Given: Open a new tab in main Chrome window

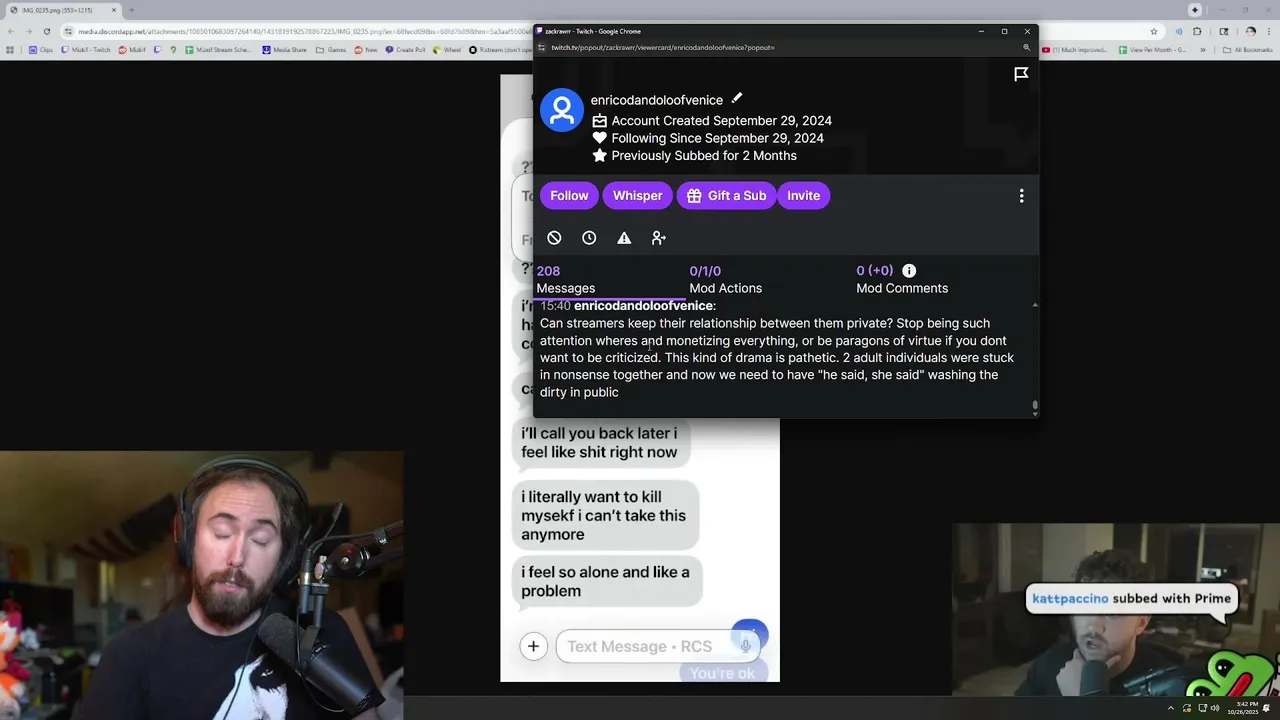Looking at the screenshot, I should [133, 10].
